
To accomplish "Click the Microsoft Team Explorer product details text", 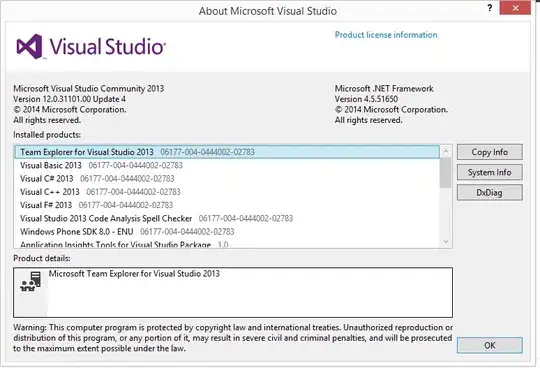I will tap(134, 274).
